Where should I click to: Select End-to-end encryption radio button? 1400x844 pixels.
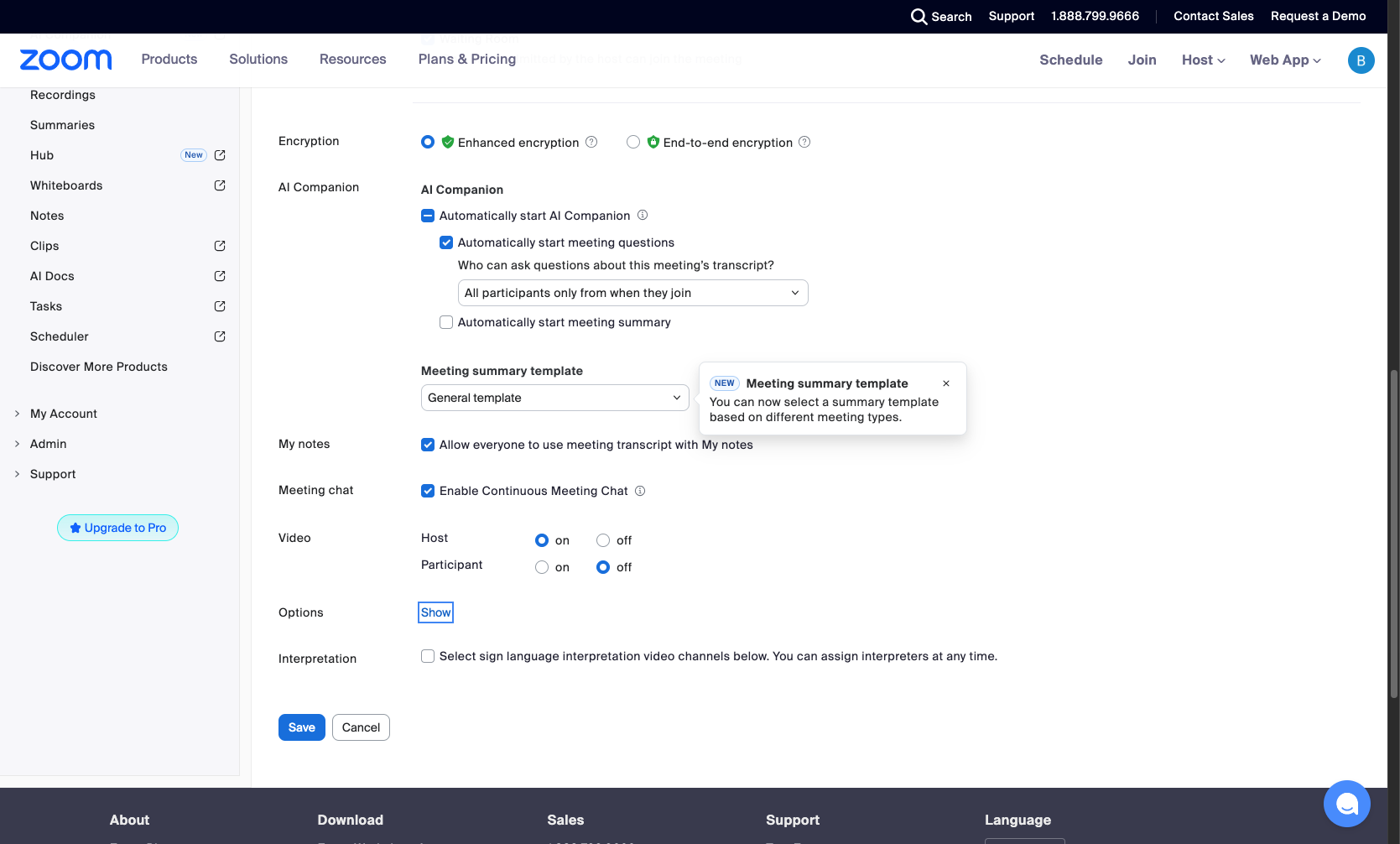tap(633, 142)
